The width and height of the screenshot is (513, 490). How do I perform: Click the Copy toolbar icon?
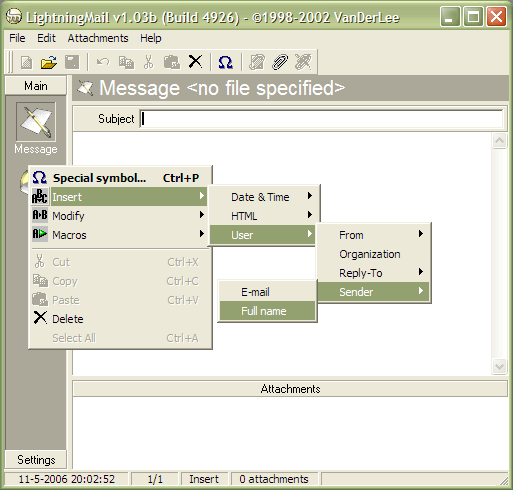[x=126, y=62]
